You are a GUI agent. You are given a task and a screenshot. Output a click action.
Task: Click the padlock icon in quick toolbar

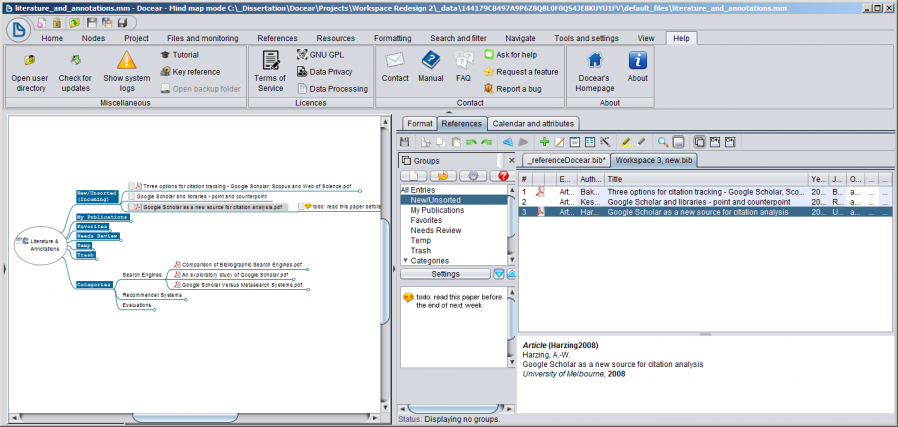tap(57, 23)
